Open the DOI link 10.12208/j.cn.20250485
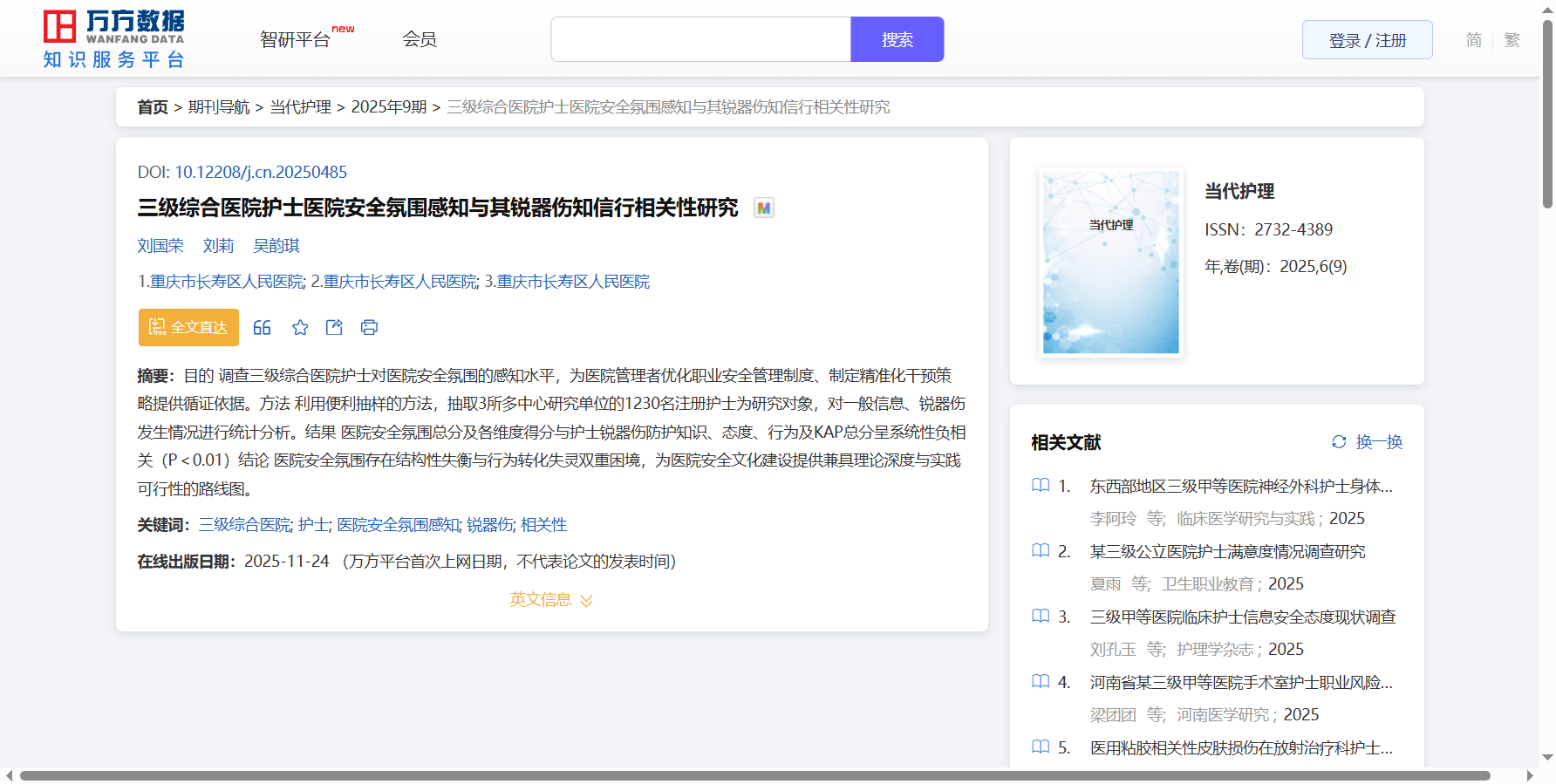Viewport: 1556px width, 784px height. click(261, 173)
